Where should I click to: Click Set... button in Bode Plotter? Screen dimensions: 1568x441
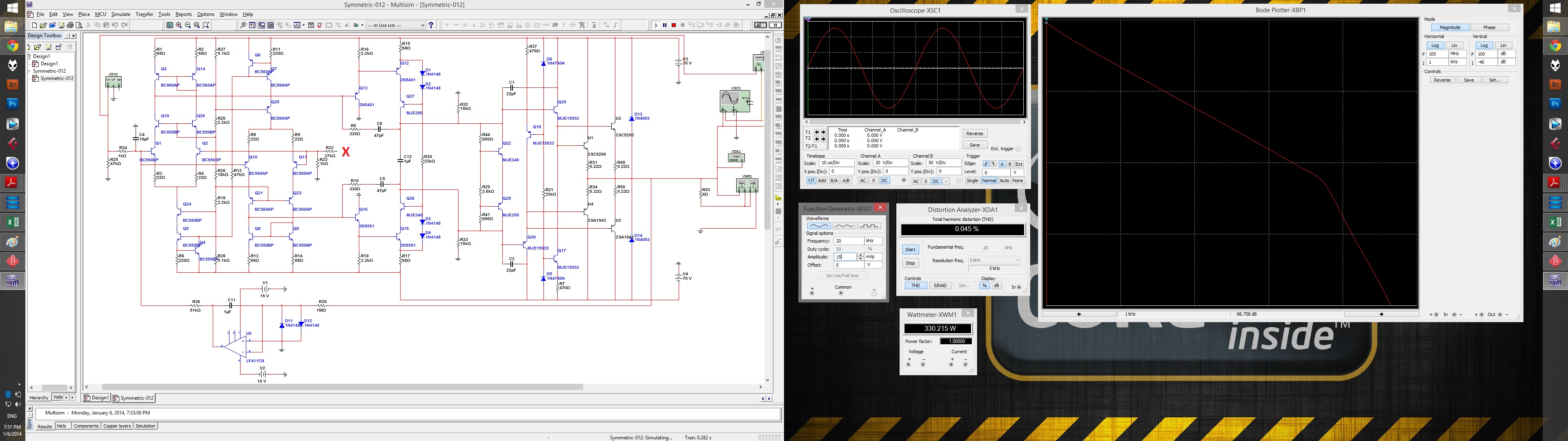1495,80
